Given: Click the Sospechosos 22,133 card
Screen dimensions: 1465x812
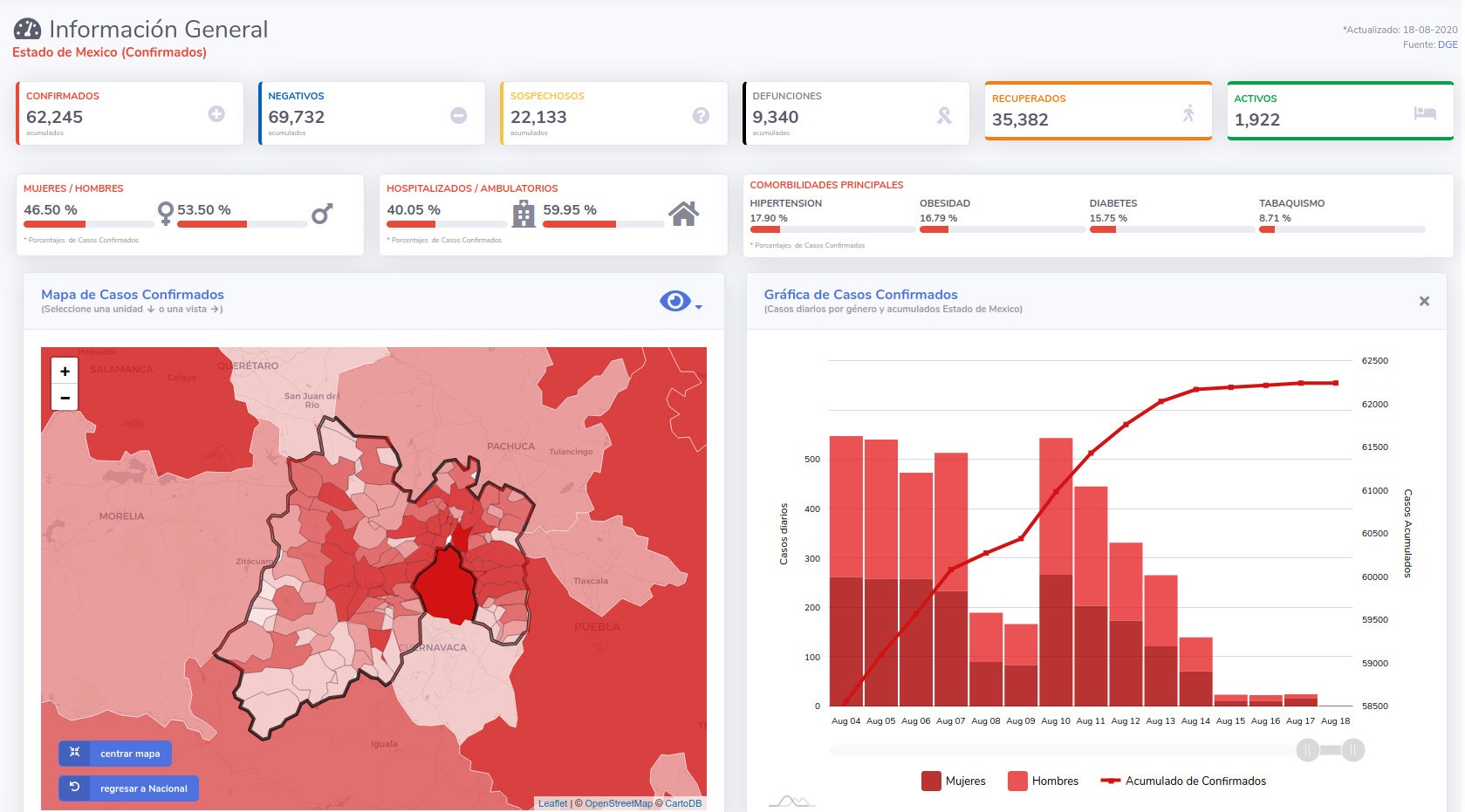Looking at the screenshot, I should [613, 113].
